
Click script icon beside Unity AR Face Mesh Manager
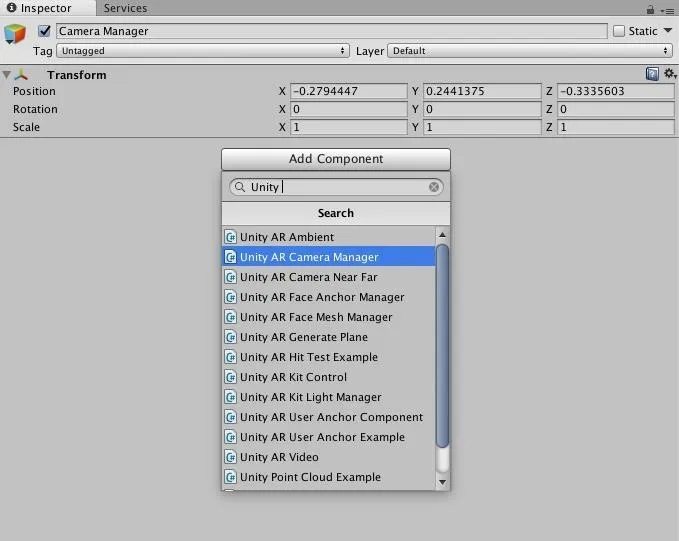(x=230, y=317)
